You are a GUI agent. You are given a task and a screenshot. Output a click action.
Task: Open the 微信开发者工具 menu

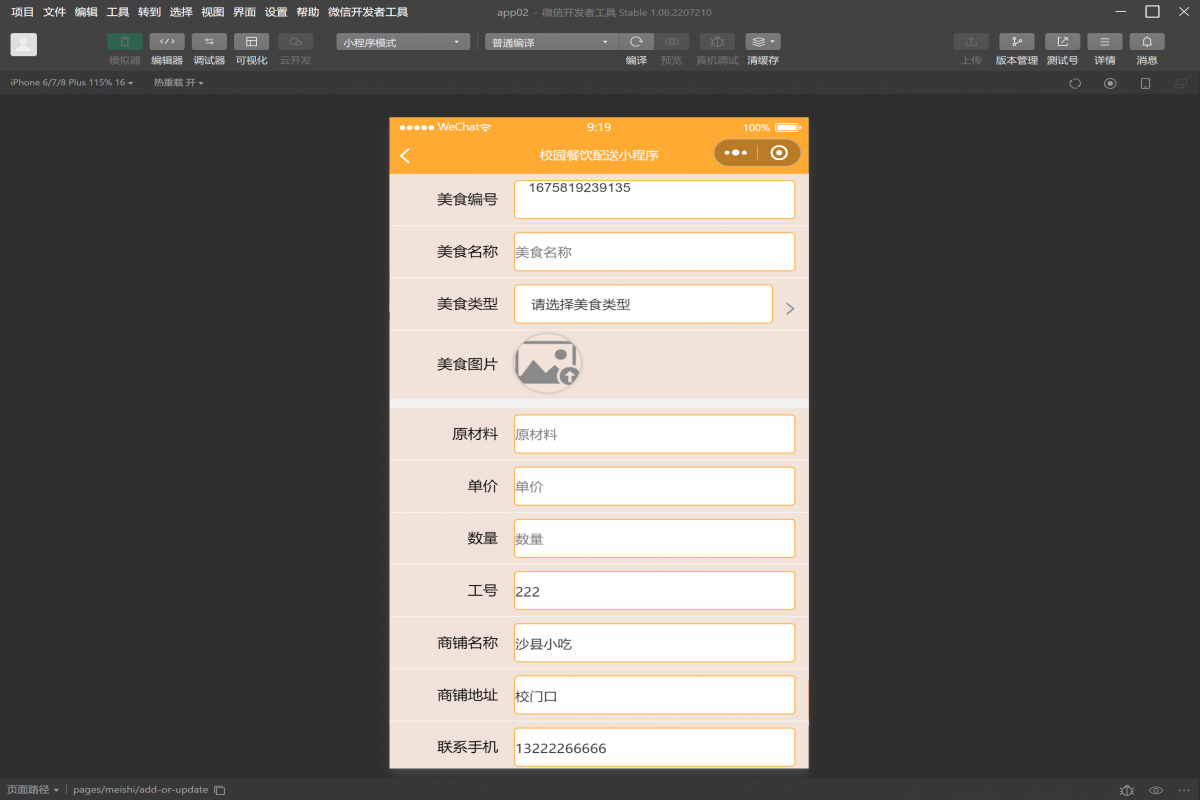coord(368,11)
